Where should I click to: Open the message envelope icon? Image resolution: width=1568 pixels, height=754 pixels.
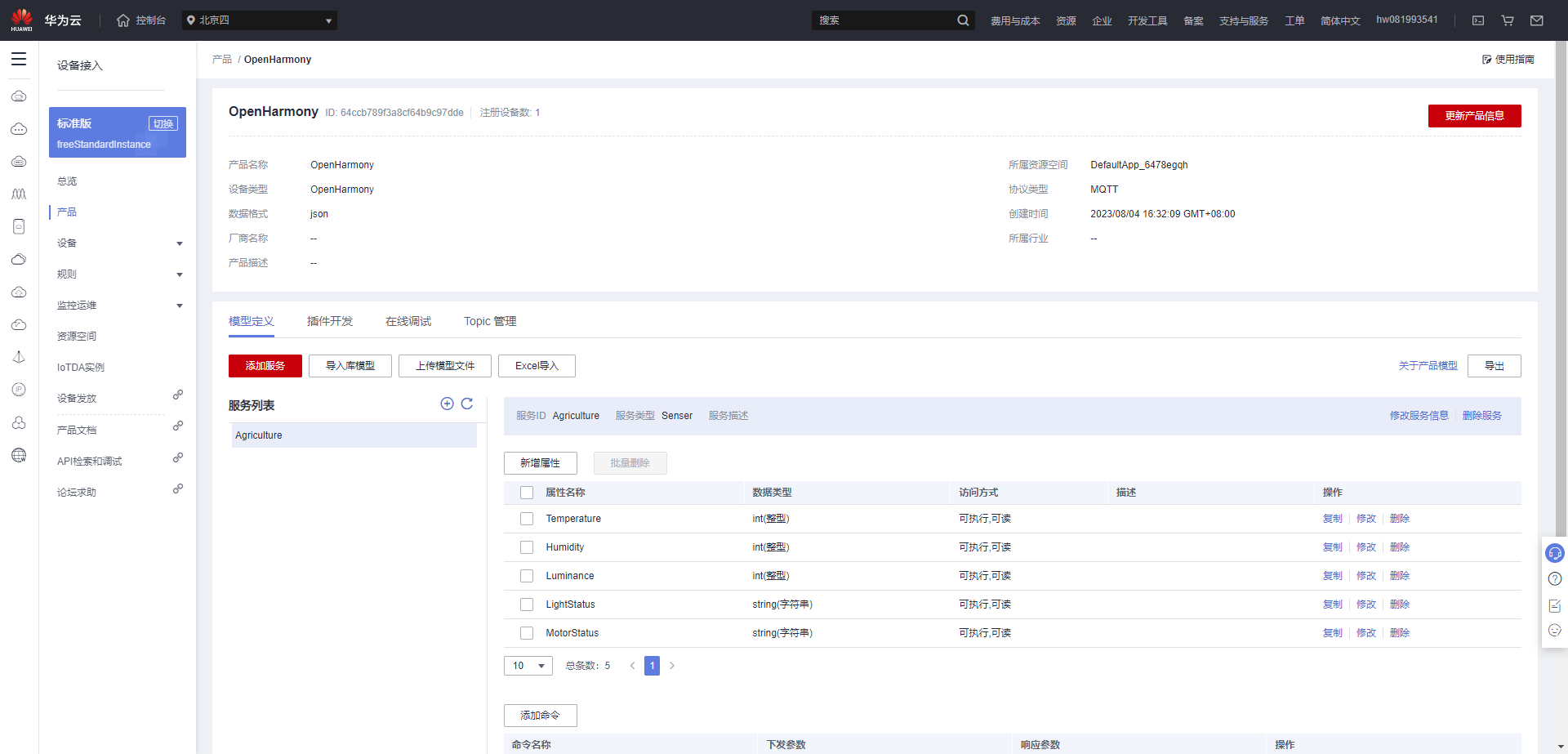click(1537, 20)
